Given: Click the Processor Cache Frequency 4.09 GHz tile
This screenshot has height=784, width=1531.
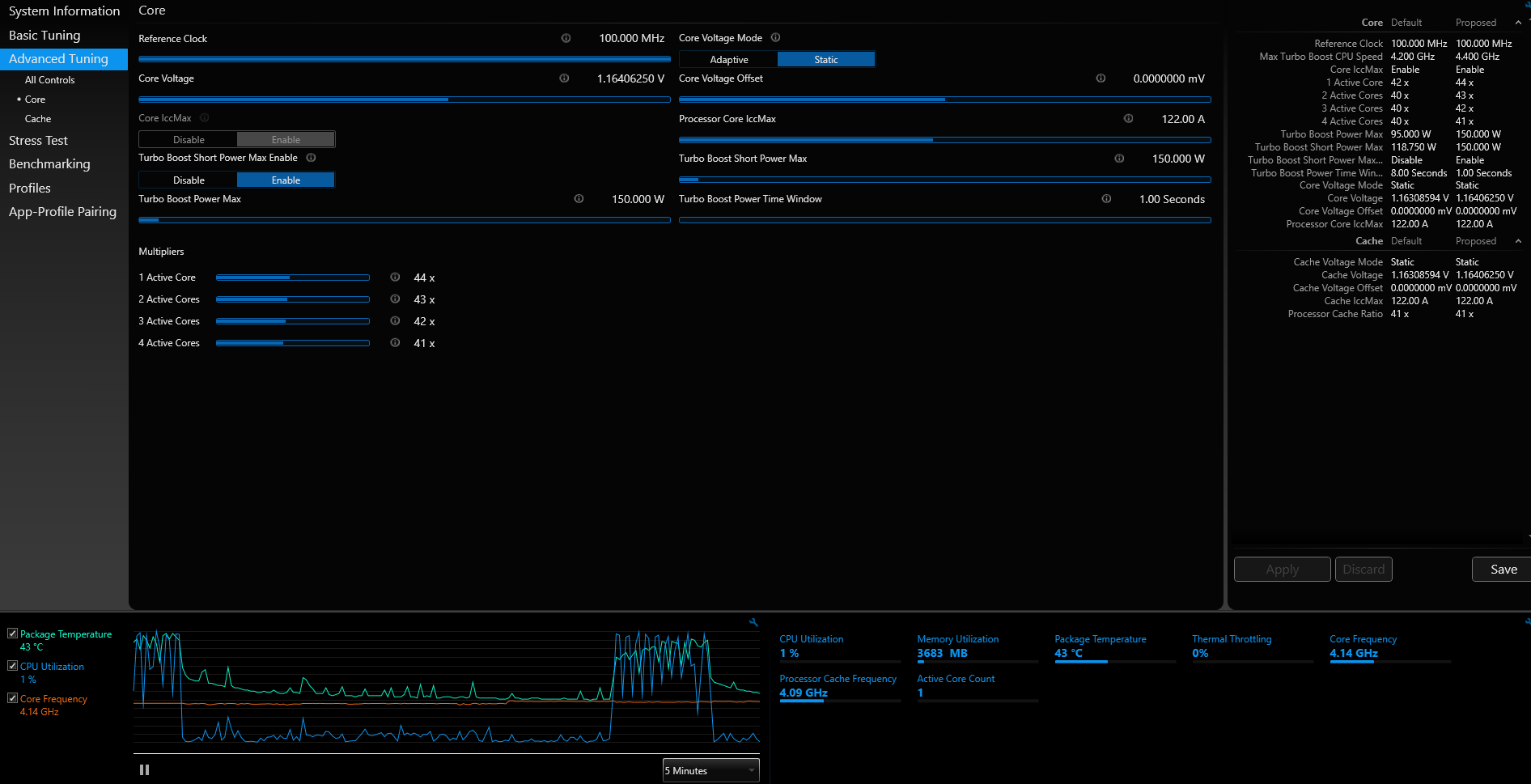Looking at the screenshot, I should [x=839, y=687].
